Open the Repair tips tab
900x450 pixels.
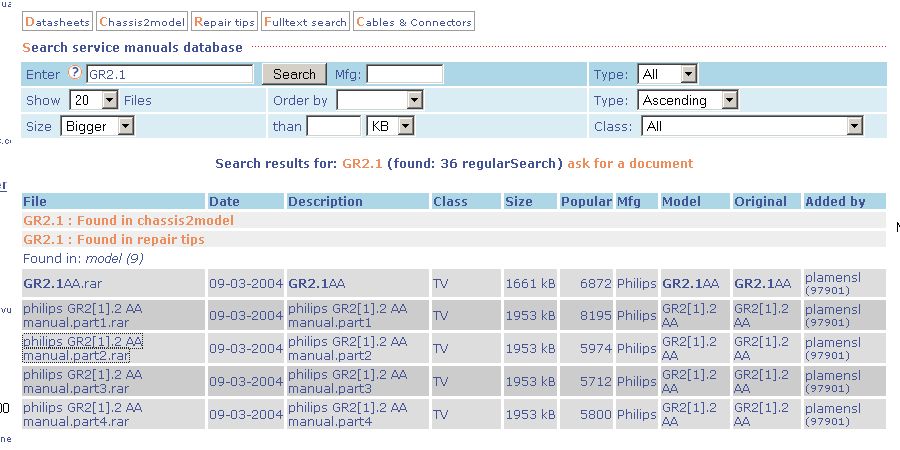point(225,21)
